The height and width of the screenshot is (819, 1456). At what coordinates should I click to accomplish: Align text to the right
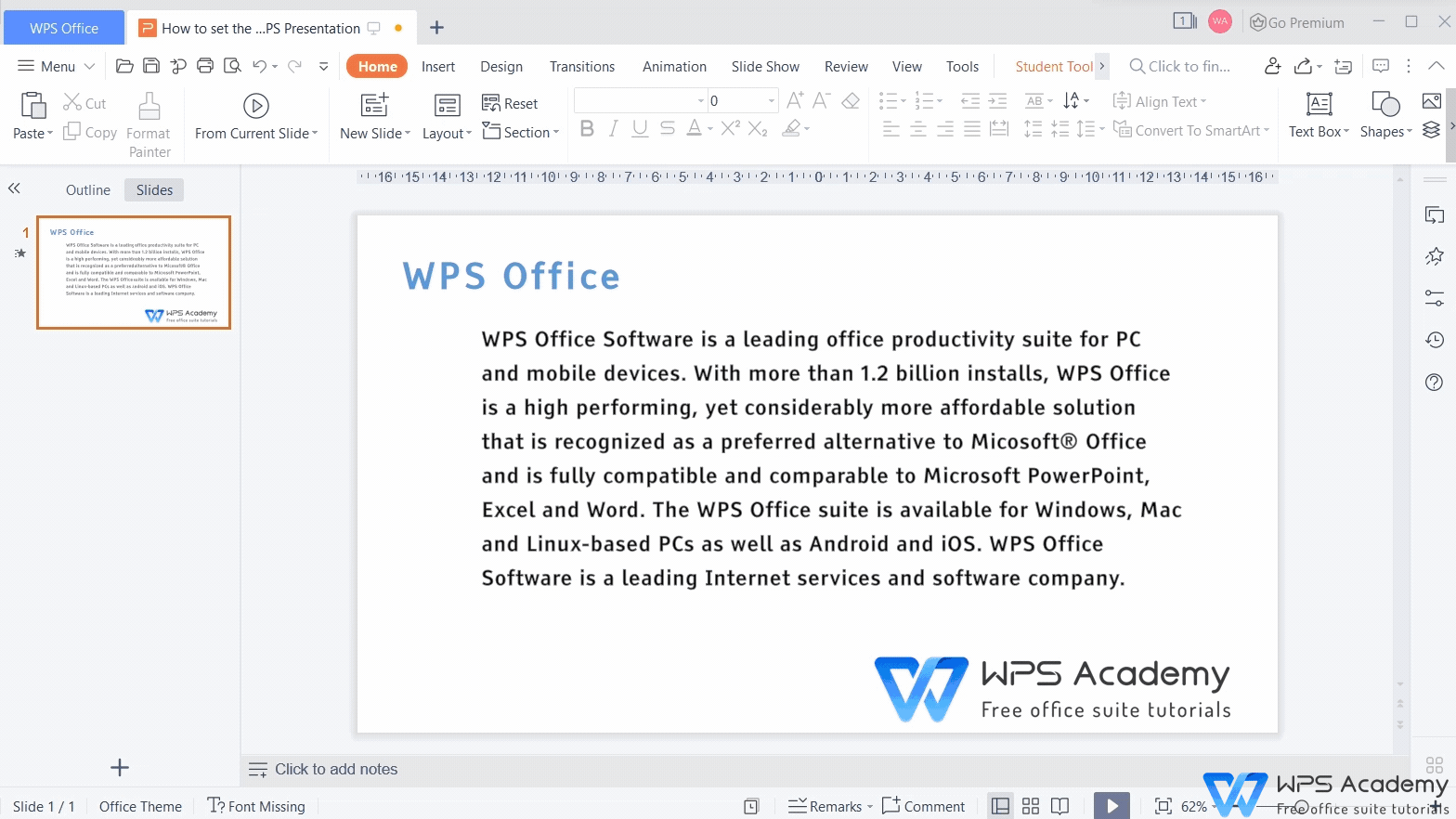[x=945, y=129]
